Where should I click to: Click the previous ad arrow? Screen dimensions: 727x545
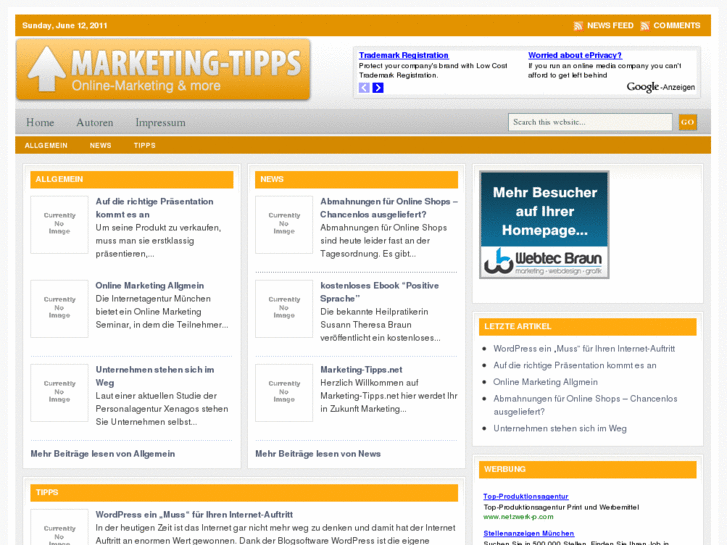tap(364, 88)
